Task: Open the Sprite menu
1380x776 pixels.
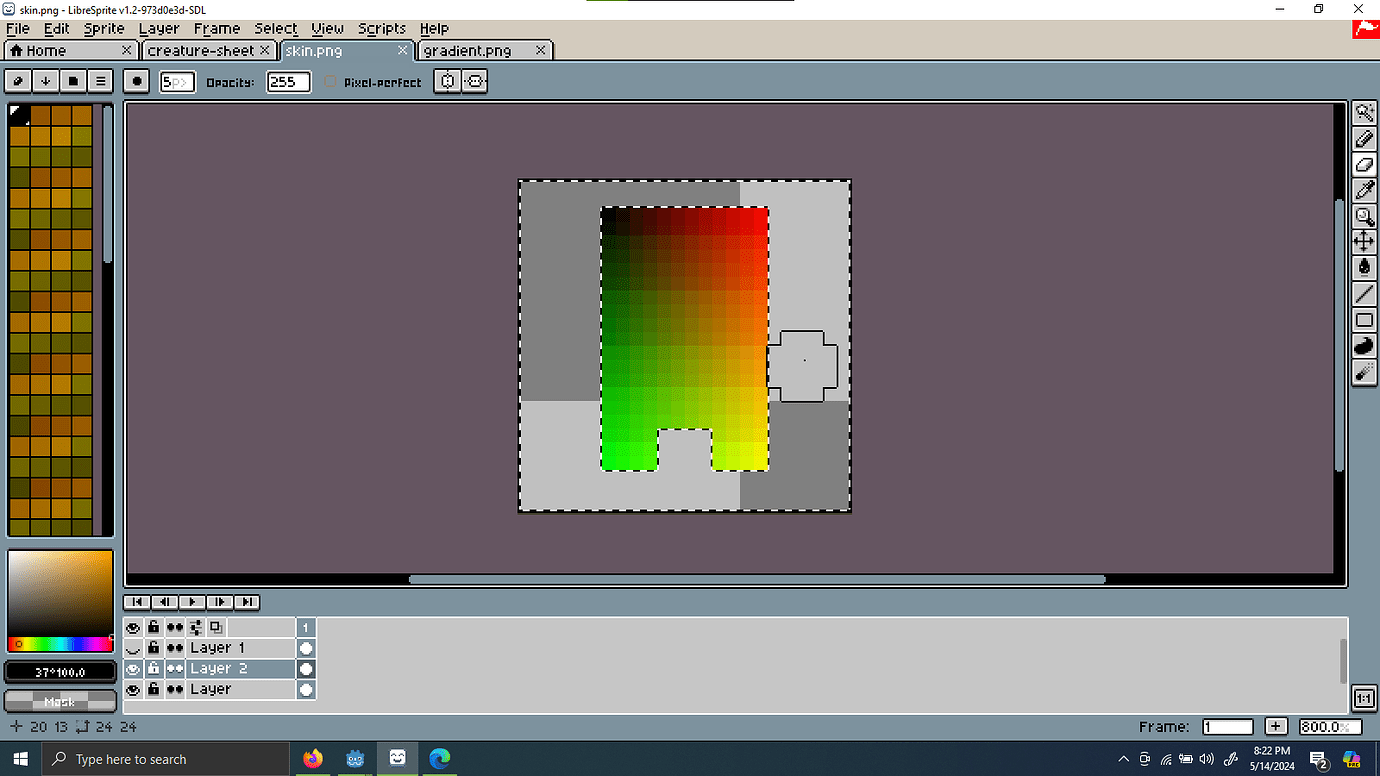Action: pos(104,28)
